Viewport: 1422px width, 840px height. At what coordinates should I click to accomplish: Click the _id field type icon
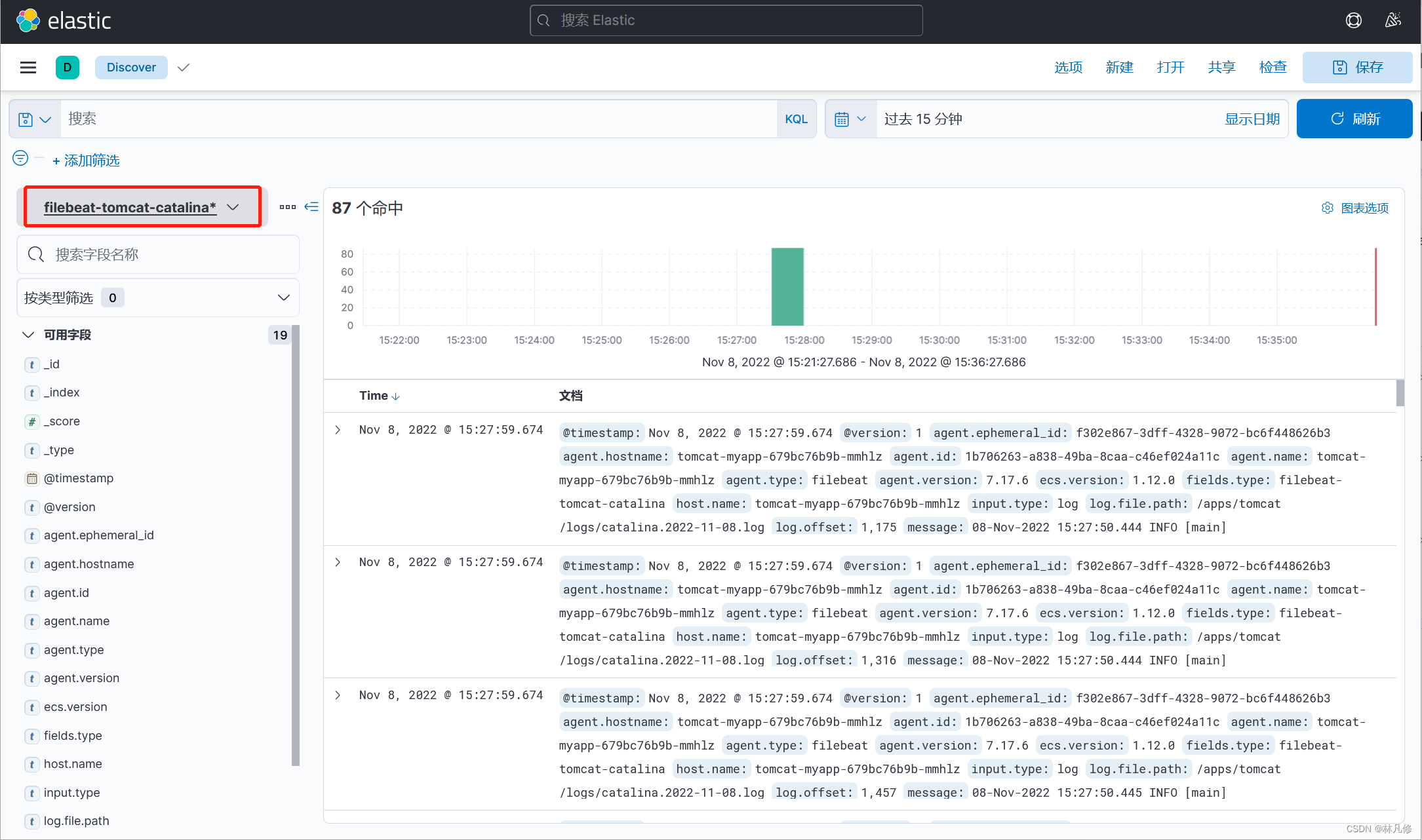pos(31,364)
